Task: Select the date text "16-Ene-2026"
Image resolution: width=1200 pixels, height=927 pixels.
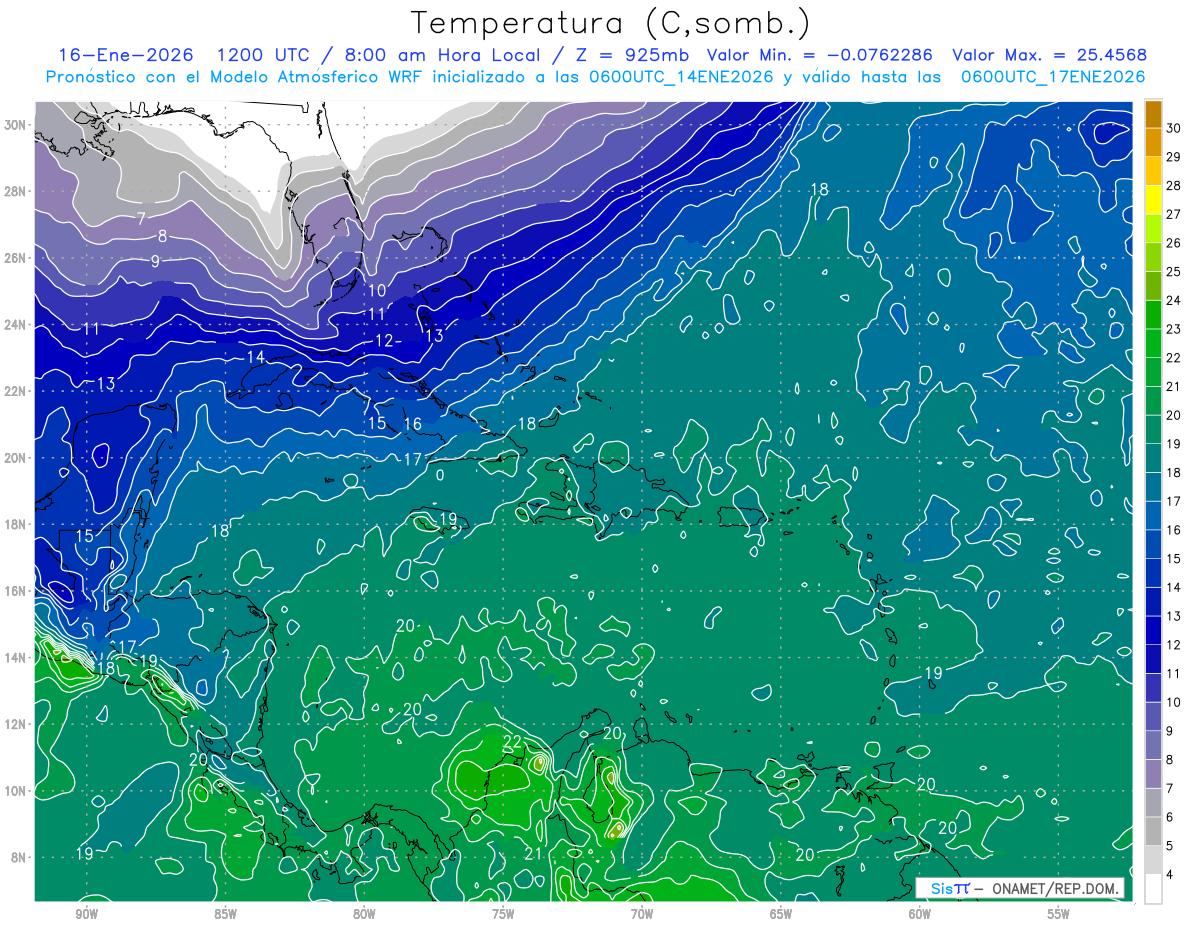Action: [125, 55]
